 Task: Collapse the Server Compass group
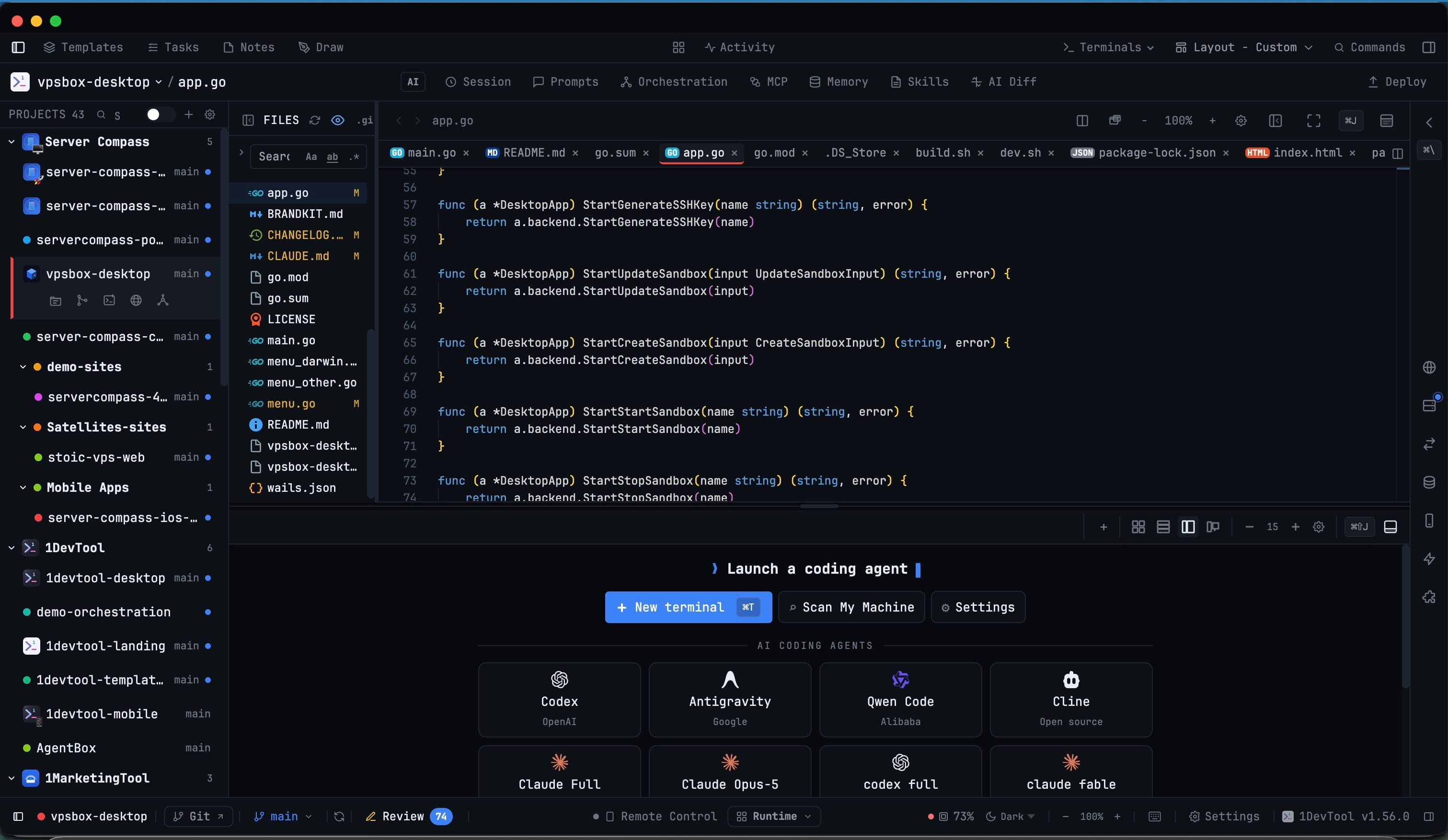[x=11, y=142]
